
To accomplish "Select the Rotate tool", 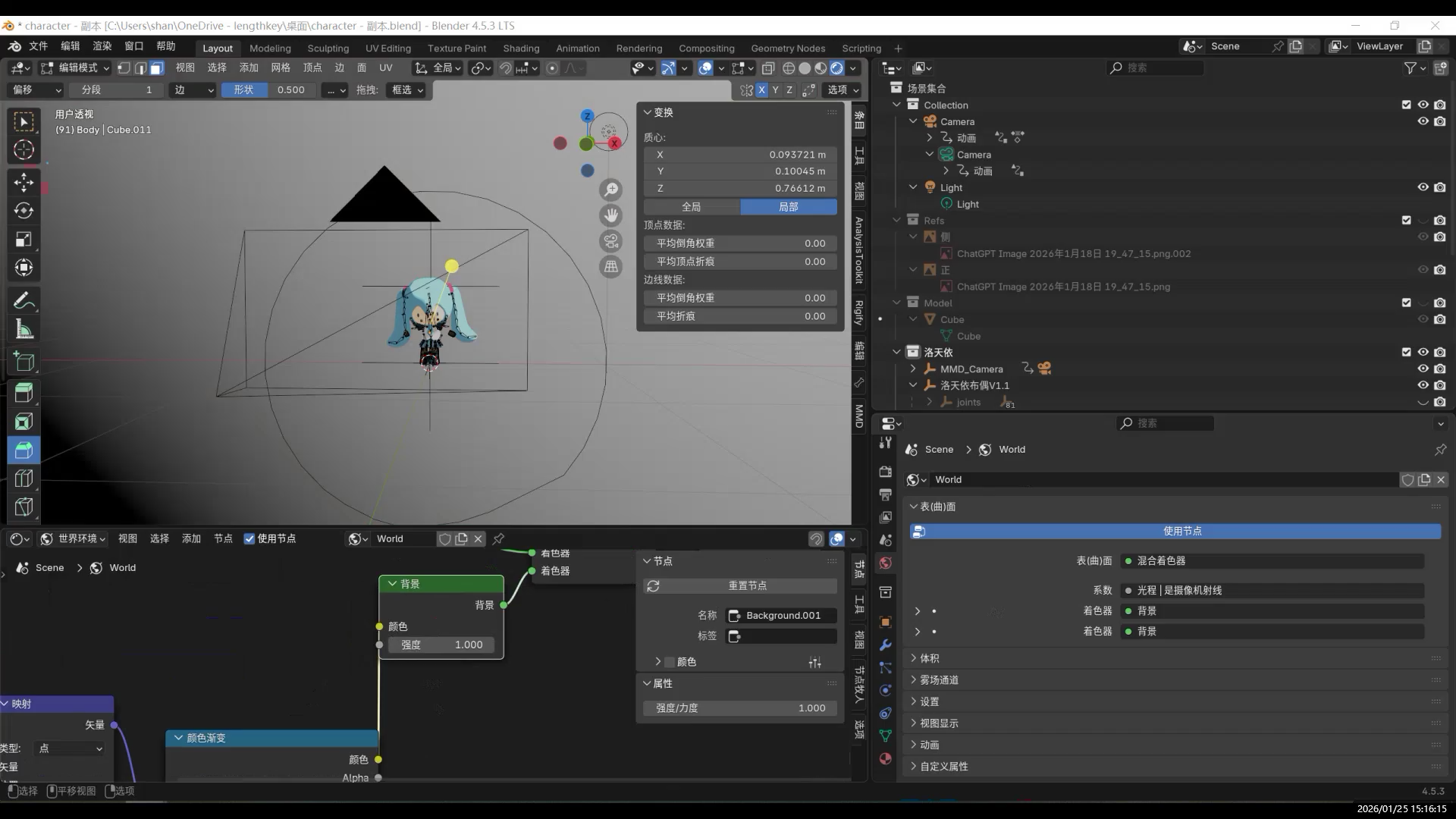I will click(24, 211).
